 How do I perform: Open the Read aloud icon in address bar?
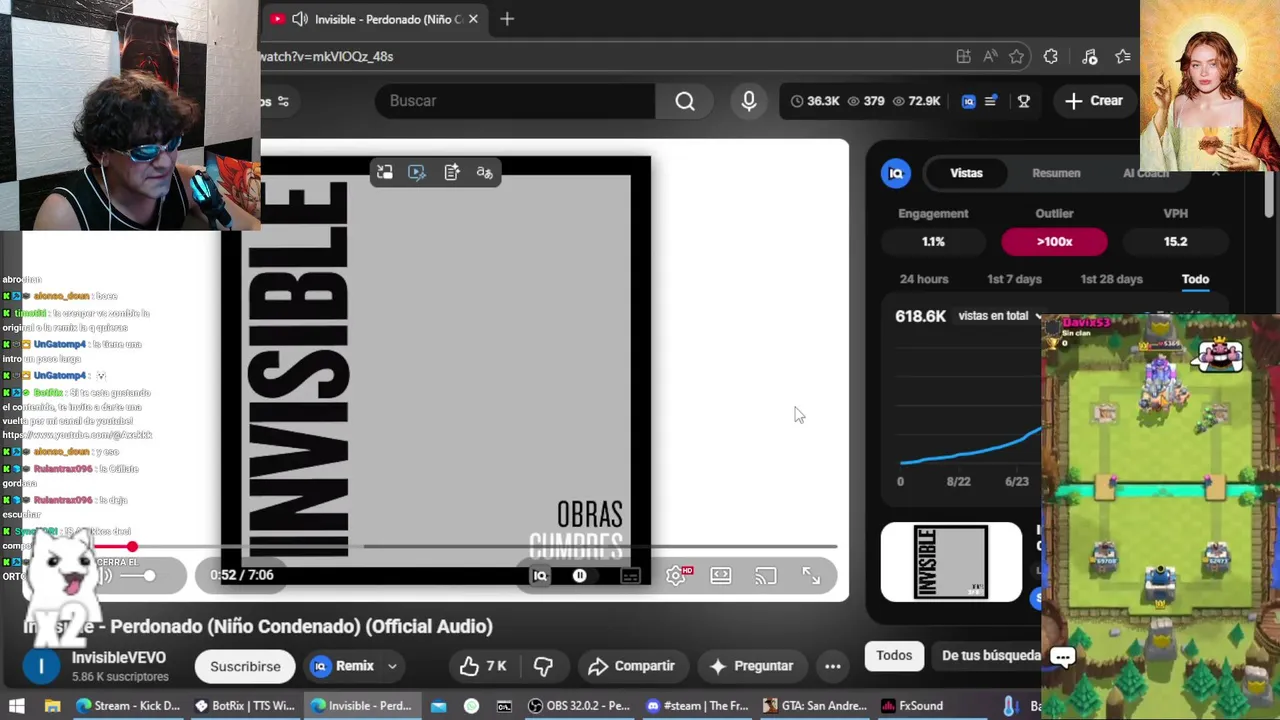(990, 57)
